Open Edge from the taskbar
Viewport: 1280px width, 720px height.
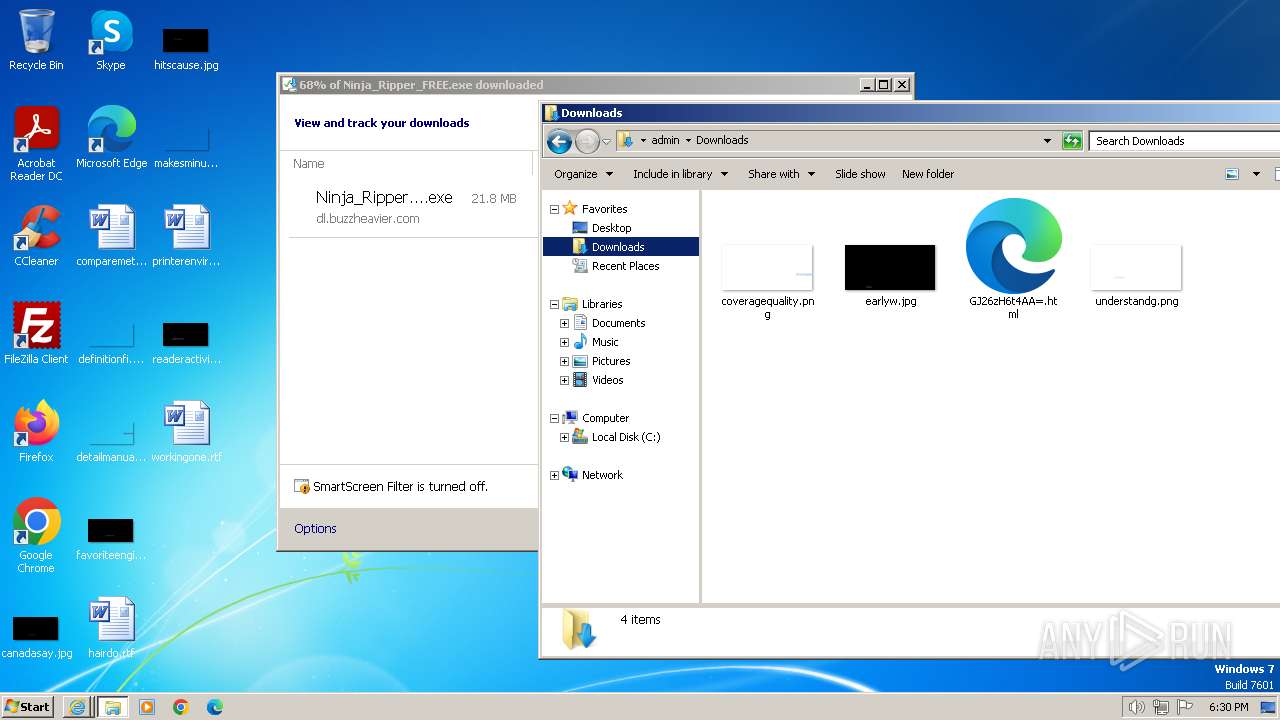(x=215, y=707)
